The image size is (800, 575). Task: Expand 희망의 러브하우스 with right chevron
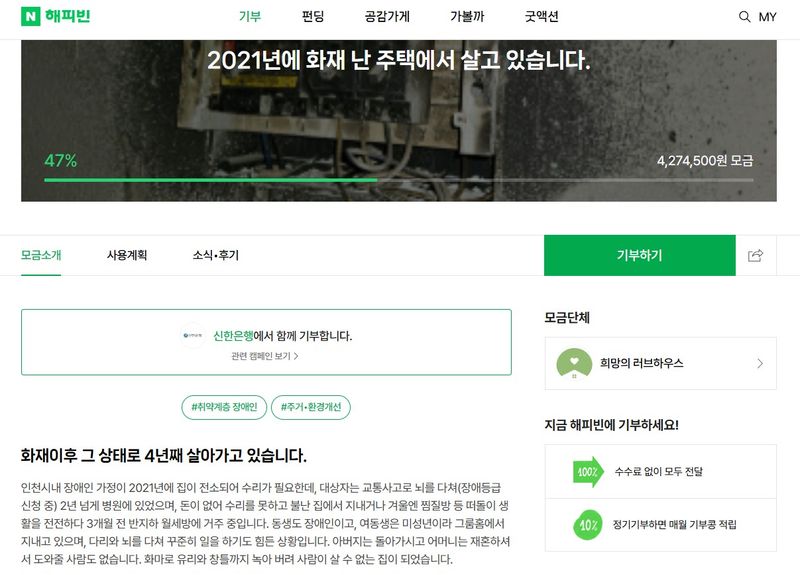[x=760, y=363]
